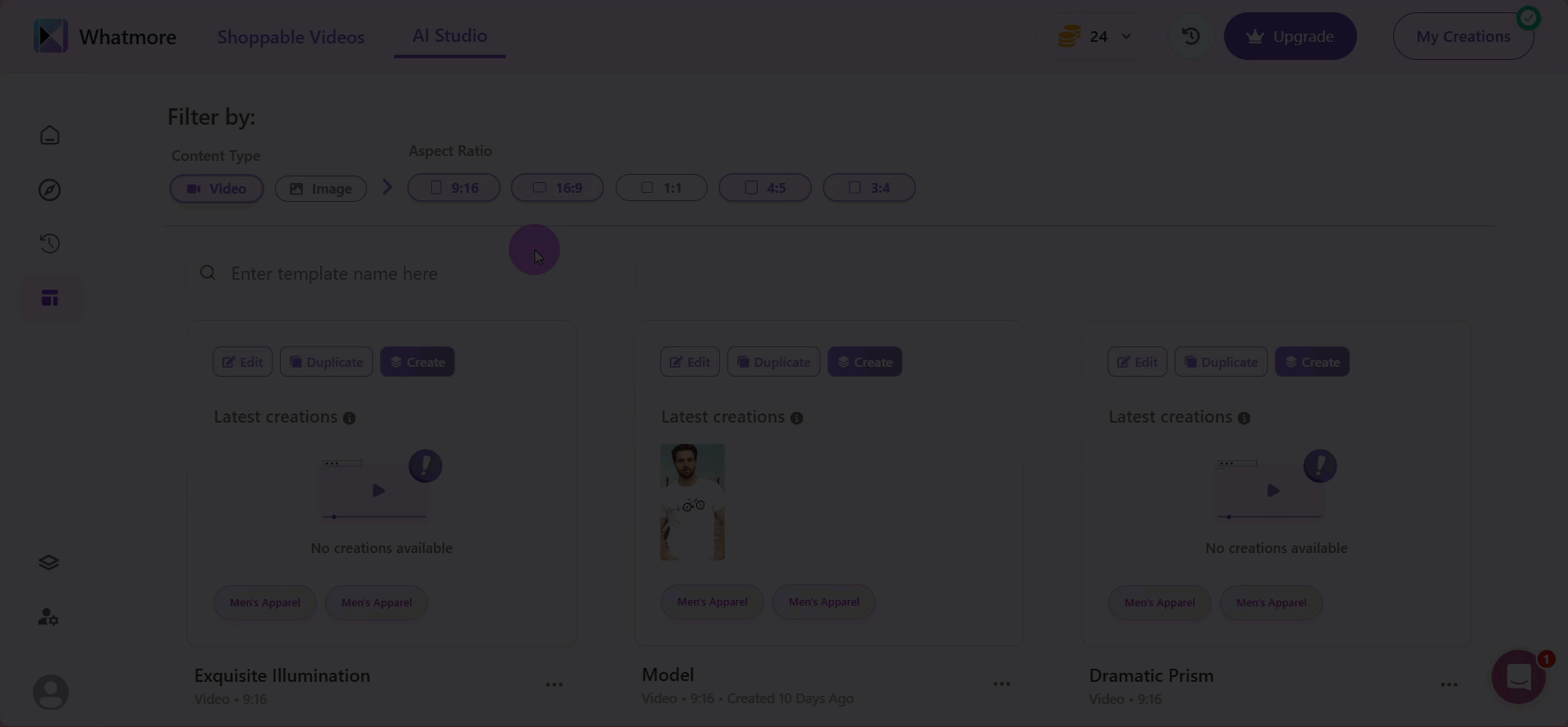Open the Explore compass icon

pos(50,190)
